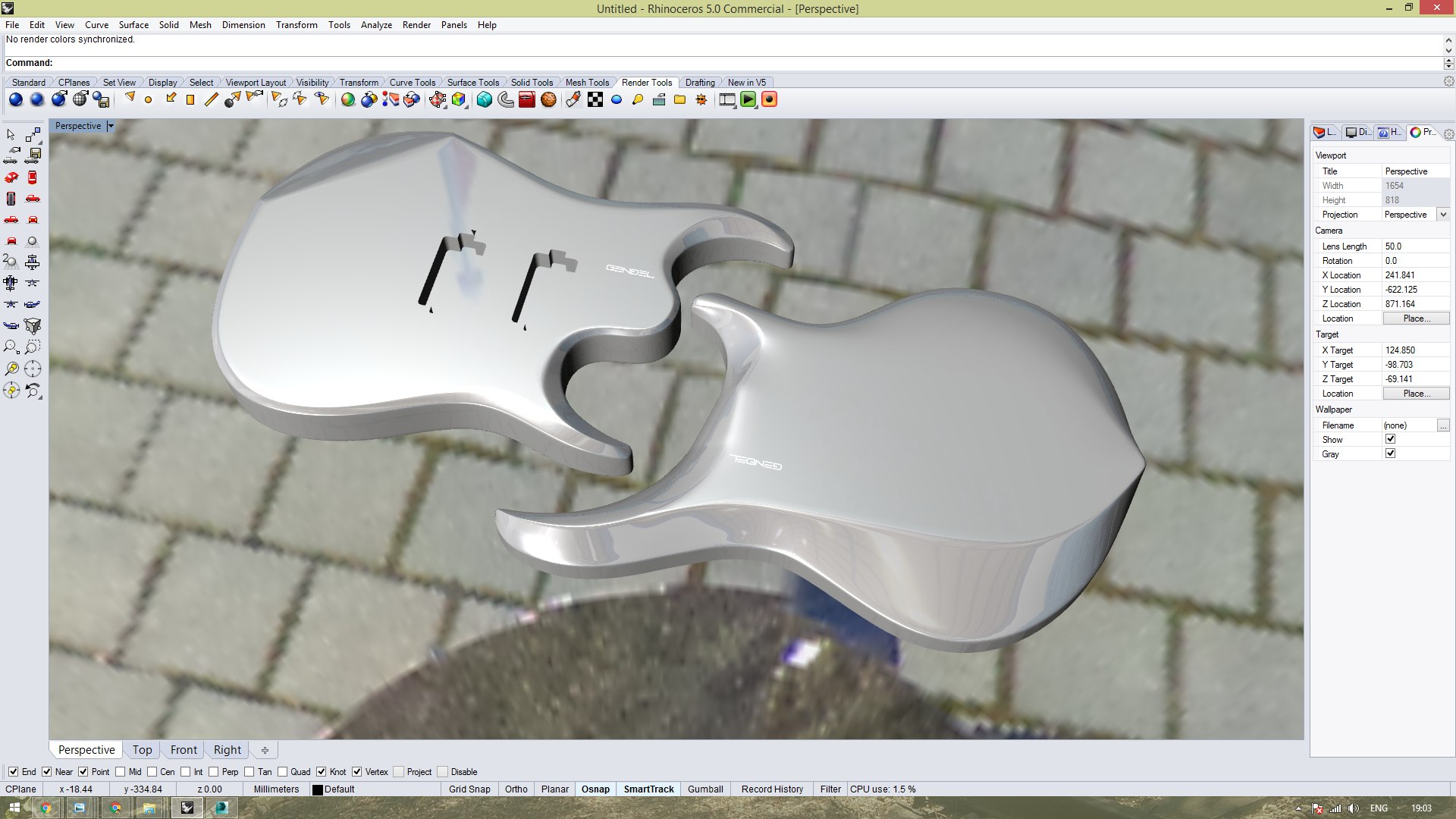Click the green play render preview icon

click(x=748, y=99)
